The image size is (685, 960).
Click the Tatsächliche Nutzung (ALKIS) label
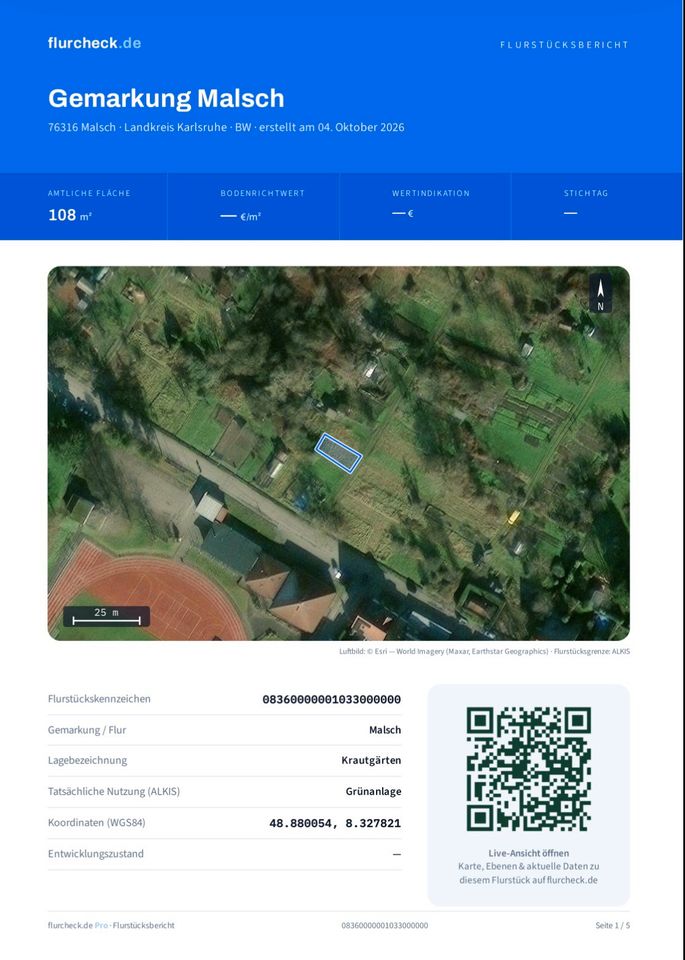[x=114, y=791]
